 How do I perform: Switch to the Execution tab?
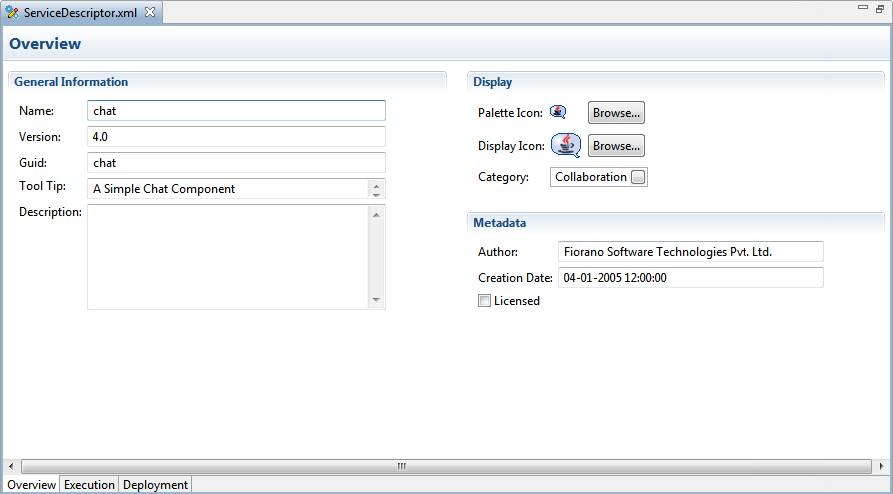pyautogui.click(x=89, y=485)
